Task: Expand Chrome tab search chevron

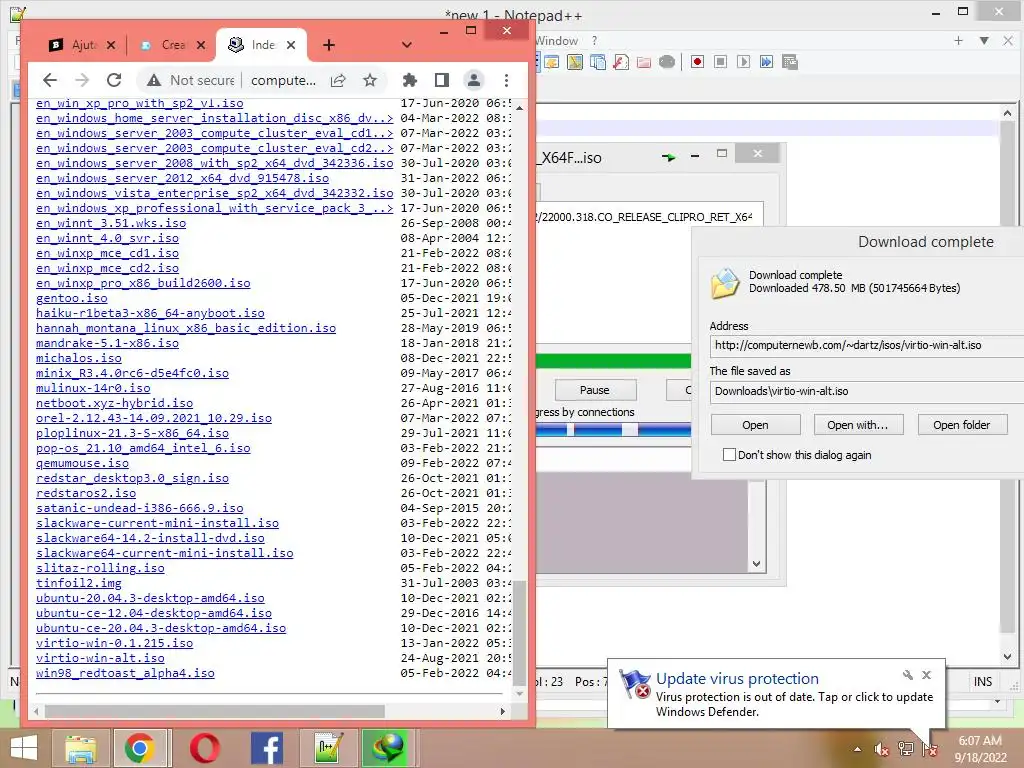Action: tap(407, 44)
